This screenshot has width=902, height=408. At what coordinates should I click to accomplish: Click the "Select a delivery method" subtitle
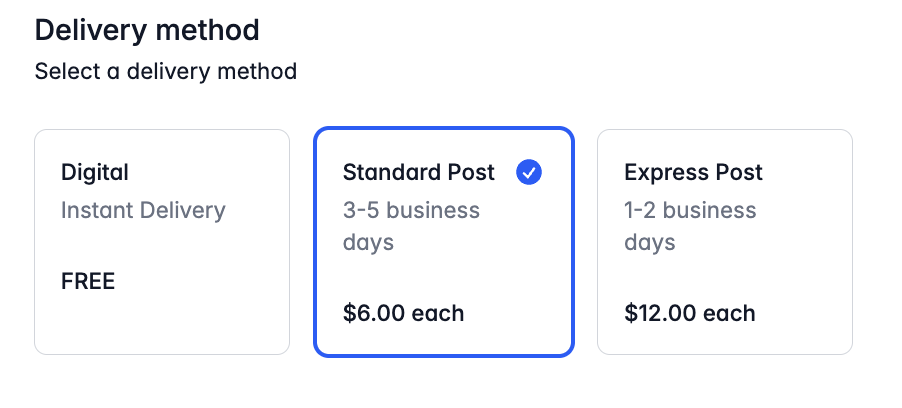coord(166,71)
